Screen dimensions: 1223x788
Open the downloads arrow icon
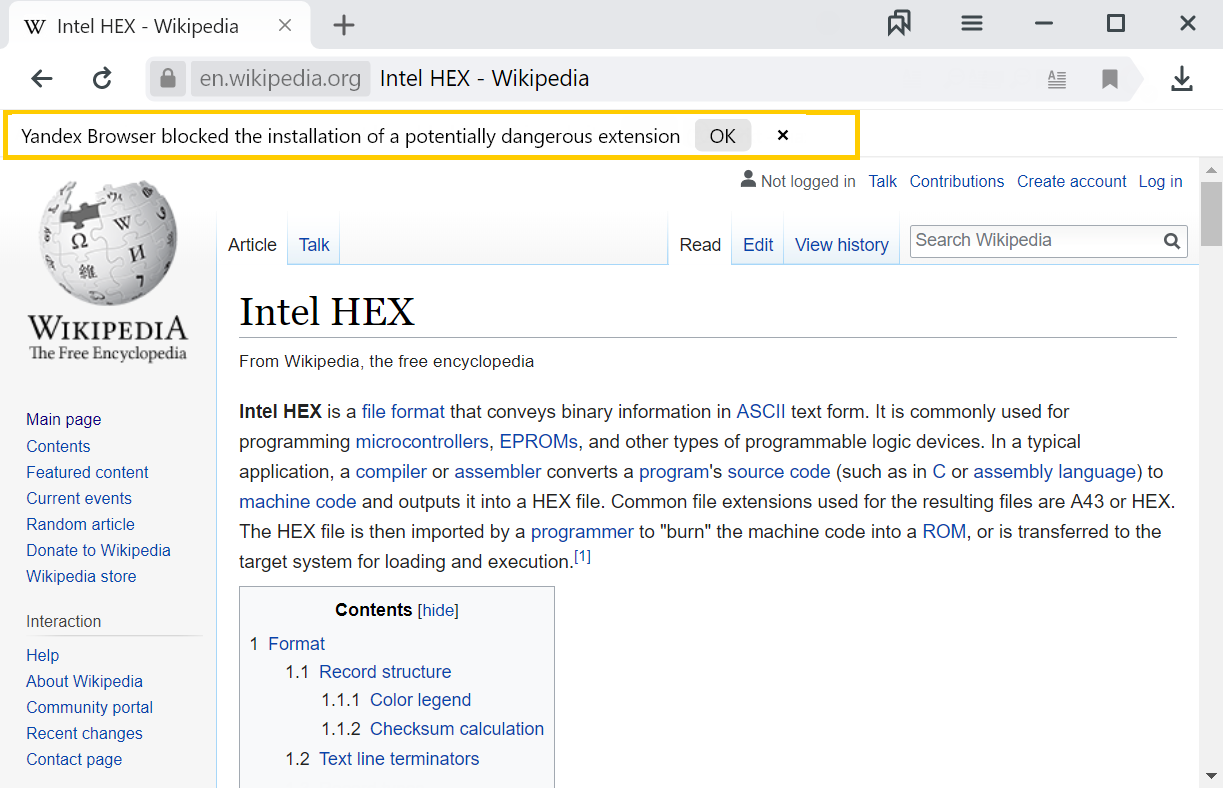(x=1182, y=79)
